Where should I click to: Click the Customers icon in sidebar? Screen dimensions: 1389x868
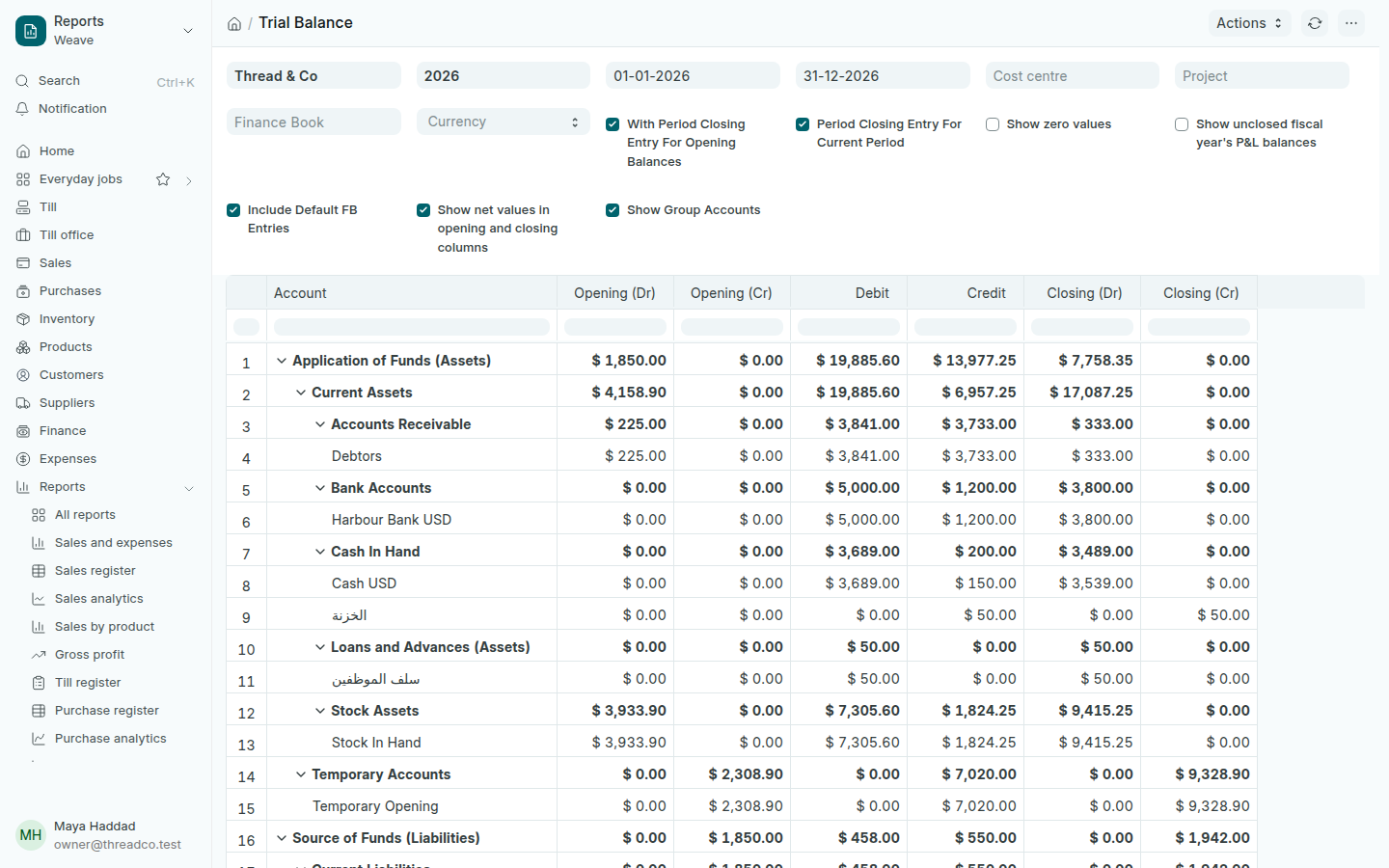click(x=23, y=375)
